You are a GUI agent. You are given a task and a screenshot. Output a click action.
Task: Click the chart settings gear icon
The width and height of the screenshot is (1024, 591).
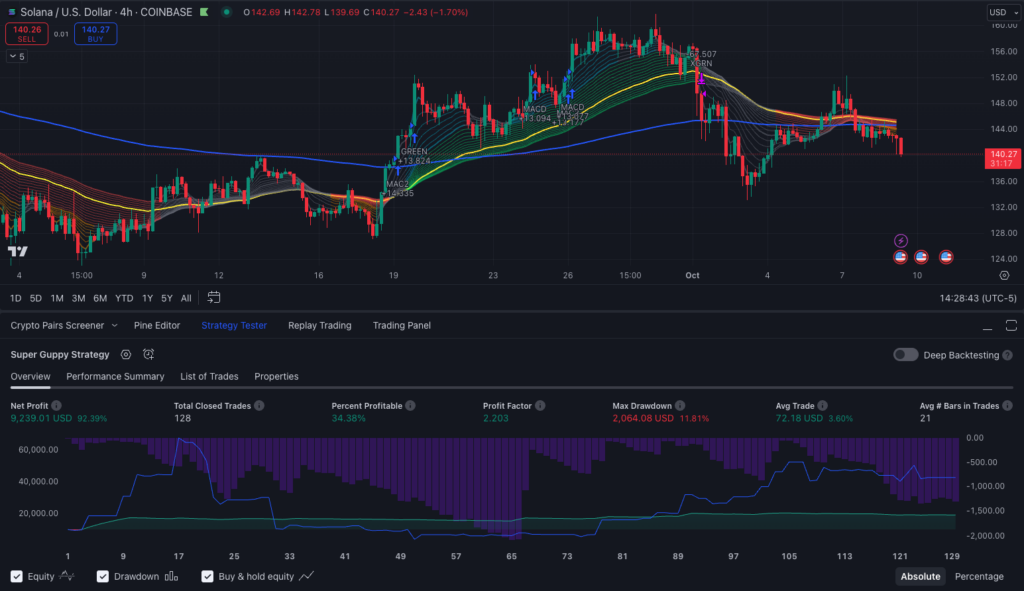coord(1004,276)
